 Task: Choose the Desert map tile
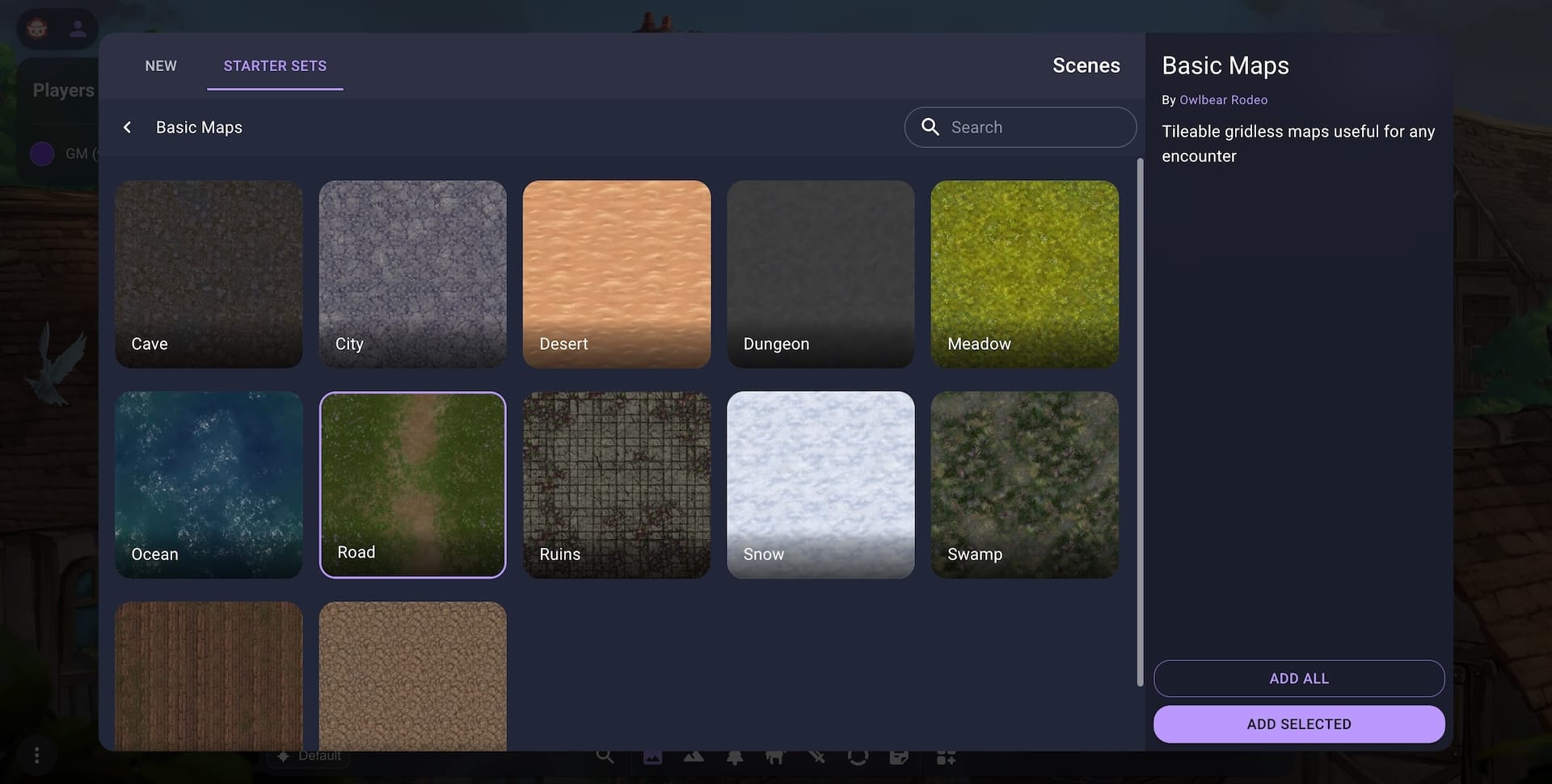click(x=617, y=274)
